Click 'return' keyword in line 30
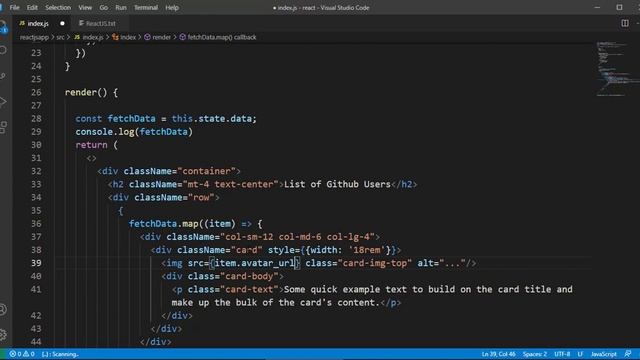The image size is (640, 360). pos(91,145)
